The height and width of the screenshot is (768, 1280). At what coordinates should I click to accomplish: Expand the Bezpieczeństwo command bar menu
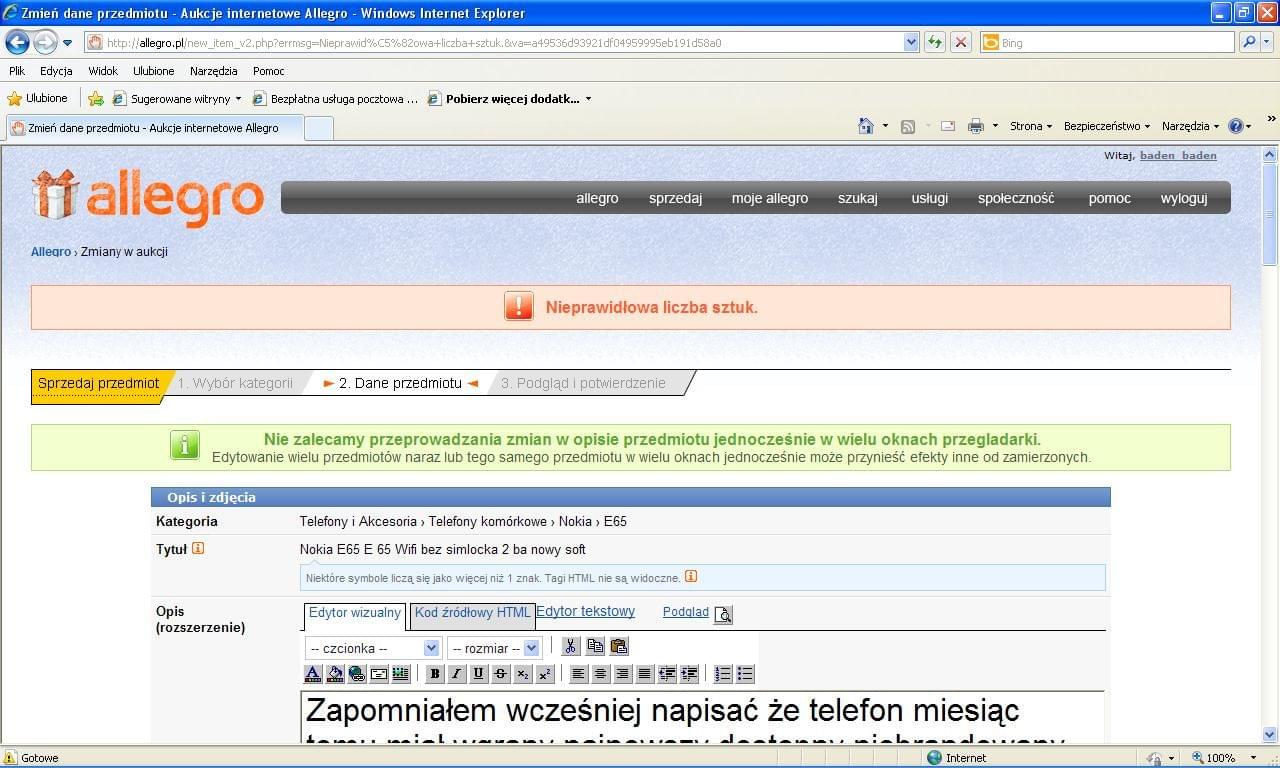(x=1106, y=126)
